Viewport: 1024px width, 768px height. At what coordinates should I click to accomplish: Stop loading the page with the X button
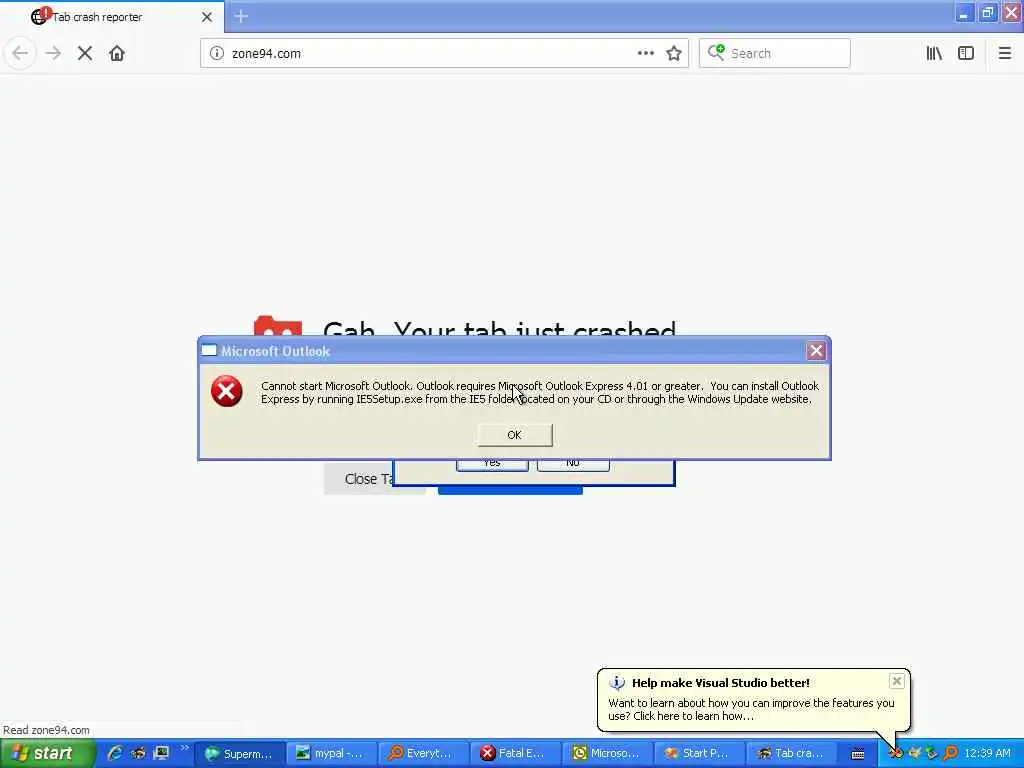click(x=85, y=53)
